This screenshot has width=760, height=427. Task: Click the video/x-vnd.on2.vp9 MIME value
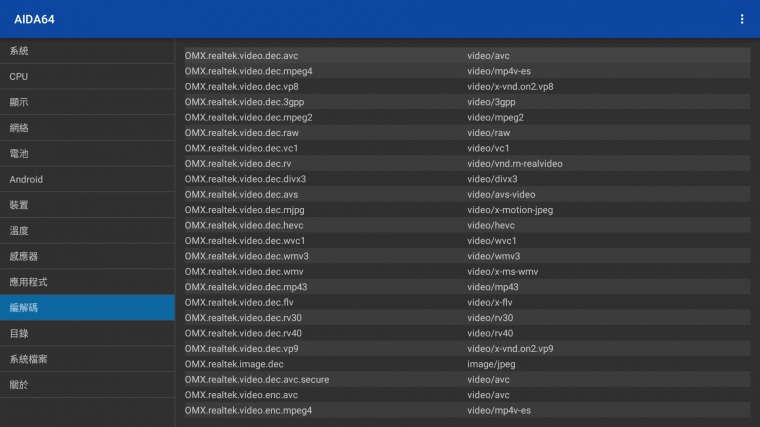tap(510, 348)
